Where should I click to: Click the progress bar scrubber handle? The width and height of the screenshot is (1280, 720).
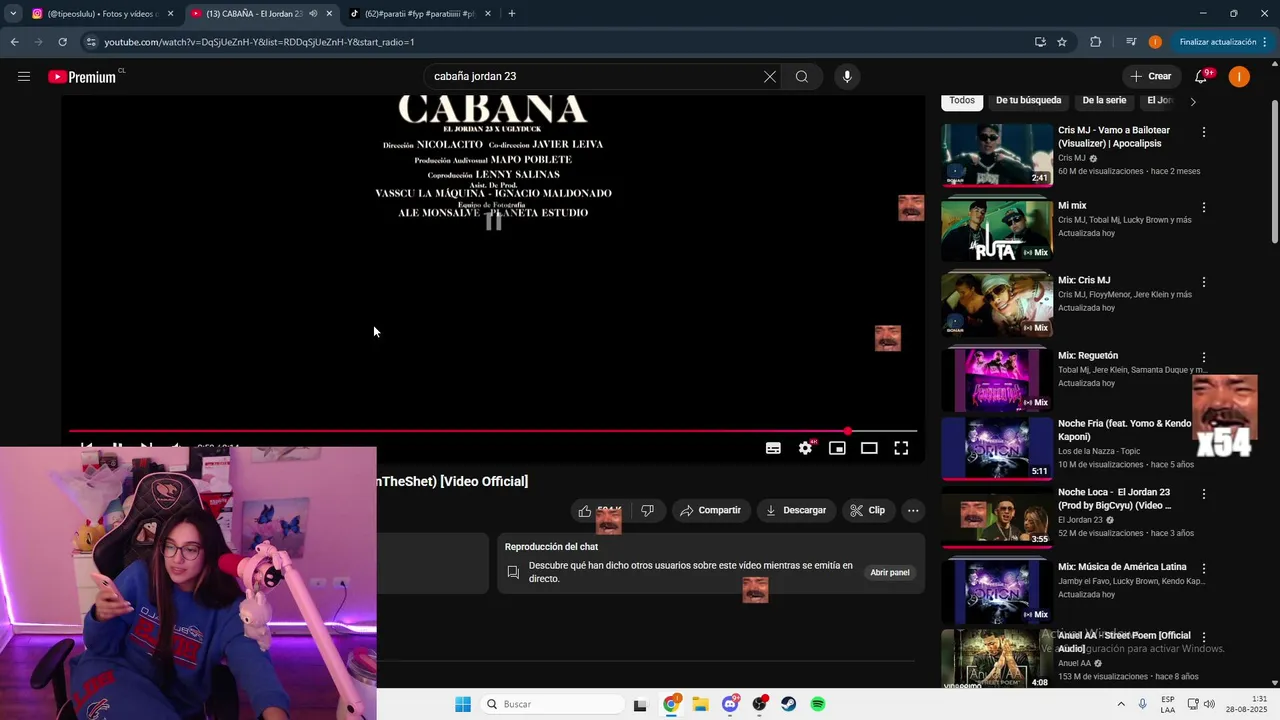(848, 431)
